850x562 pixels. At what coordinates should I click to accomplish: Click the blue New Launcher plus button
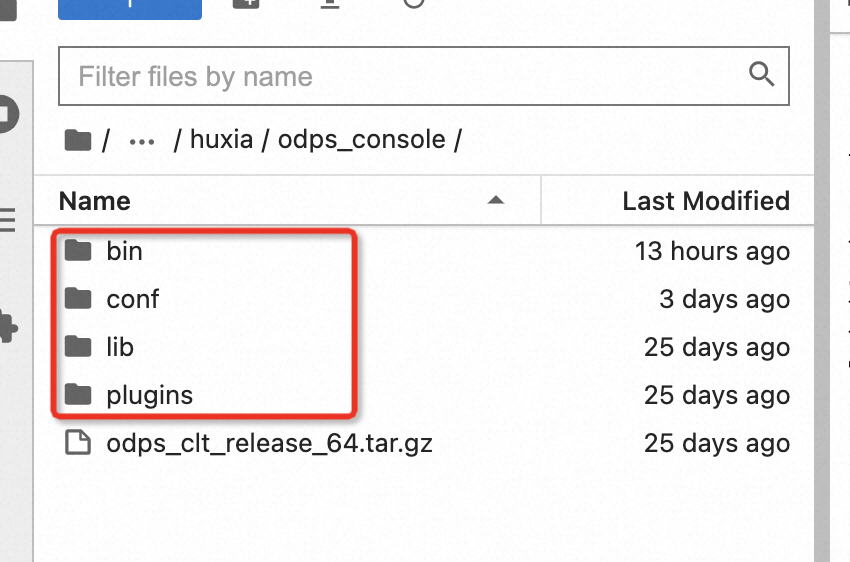[x=130, y=8]
